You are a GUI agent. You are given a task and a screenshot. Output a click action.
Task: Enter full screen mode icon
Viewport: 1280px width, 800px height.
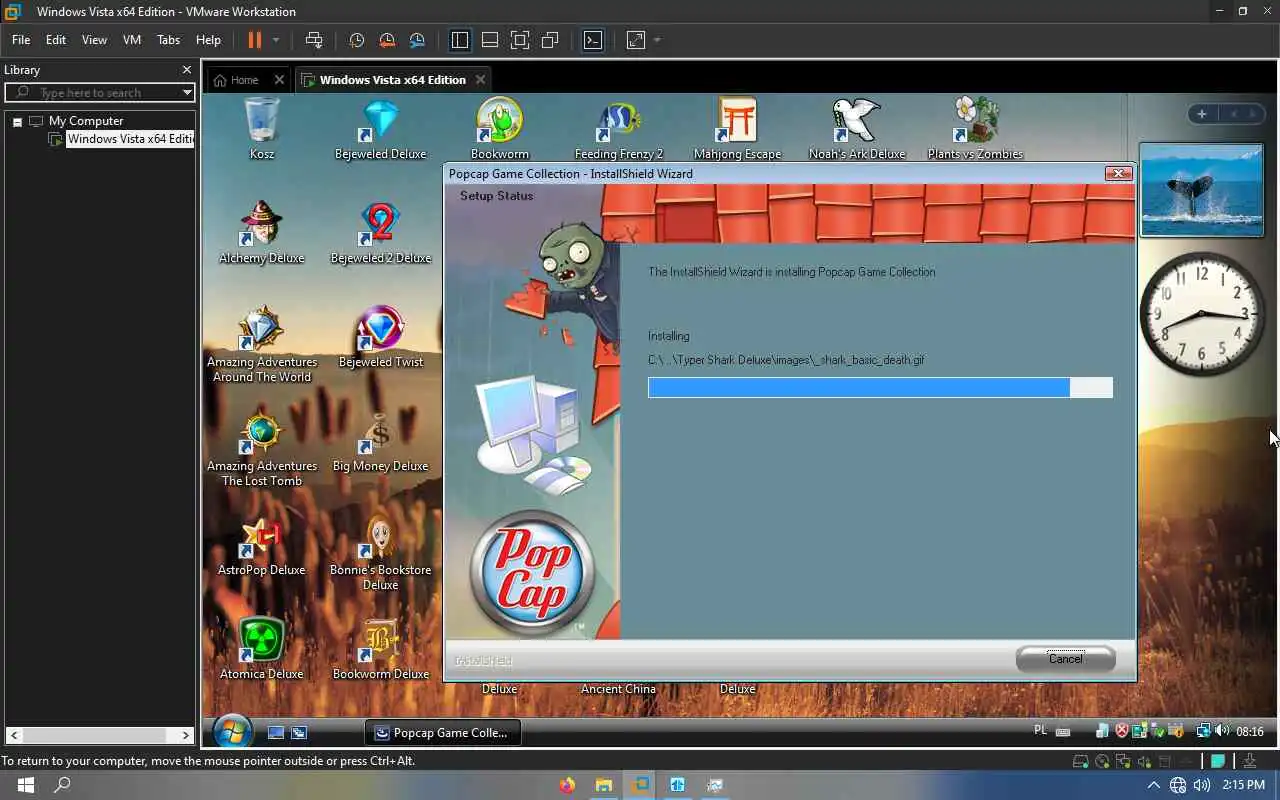tap(520, 40)
